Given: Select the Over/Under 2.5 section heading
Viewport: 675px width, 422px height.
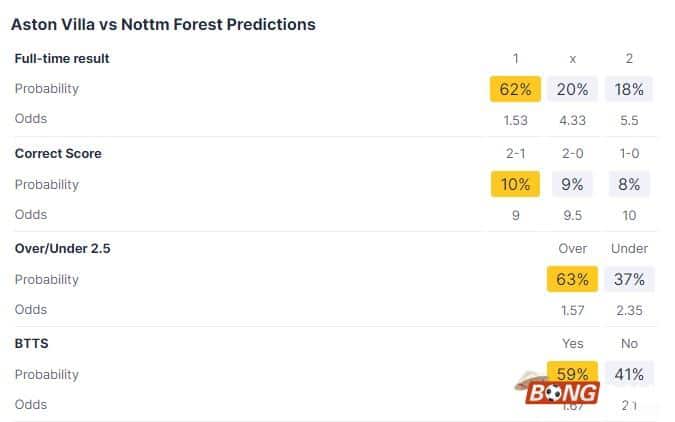Looking at the screenshot, I should (62, 248).
